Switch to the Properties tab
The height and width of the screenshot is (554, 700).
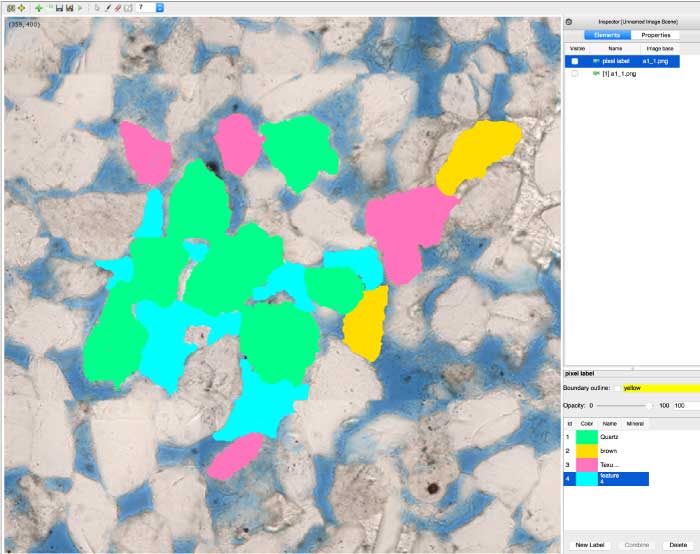[655, 35]
